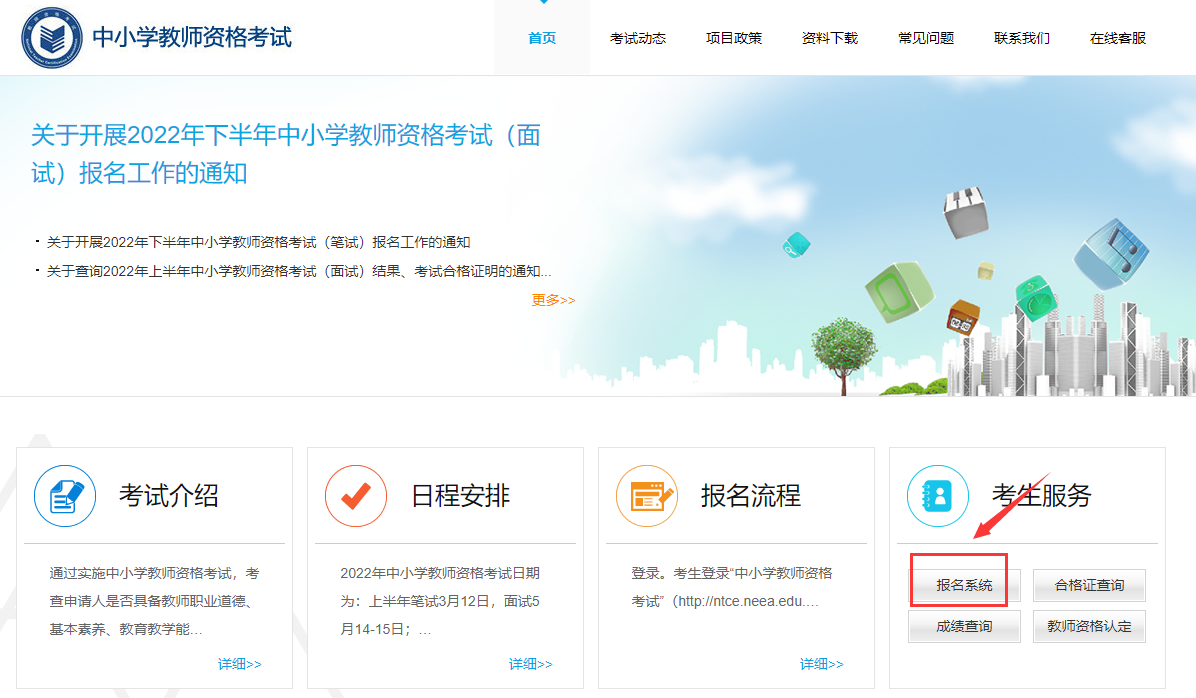Open the 项目政策 menu item
Image resolution: width=1196 pixels, height=698 pixels.
(x=734, y=38)
